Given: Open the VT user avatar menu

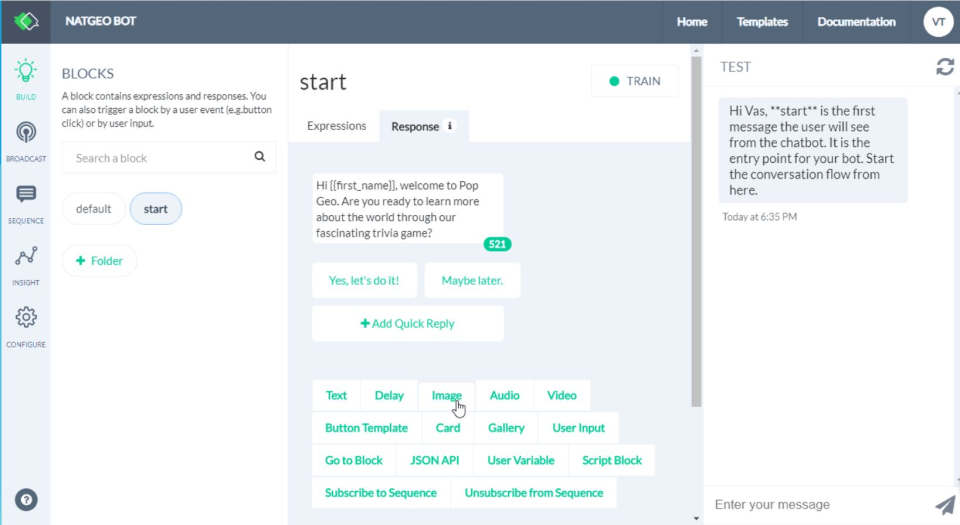Looking at the screenshot, I should click(938, 22).
